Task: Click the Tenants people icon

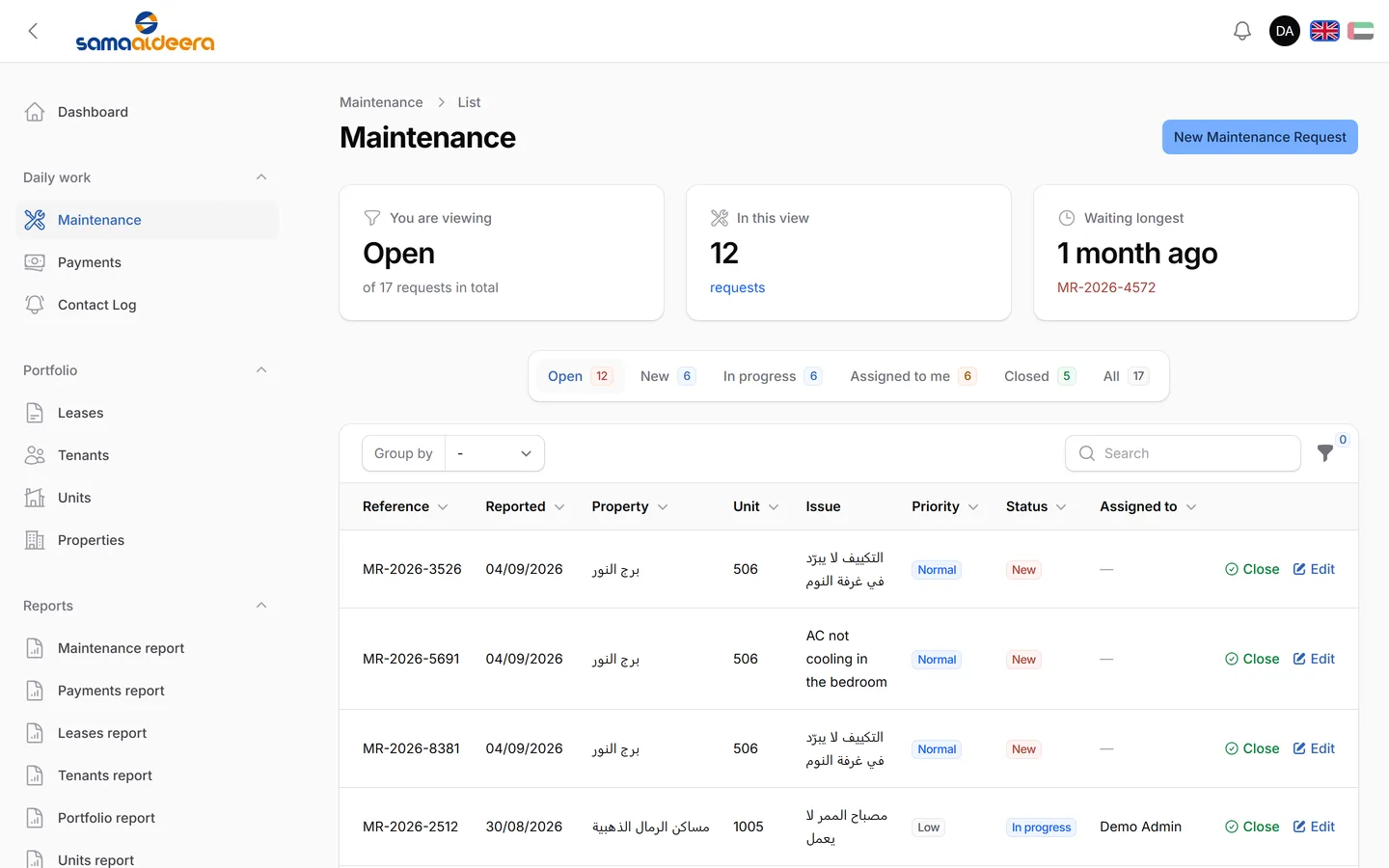Action: 35,455
